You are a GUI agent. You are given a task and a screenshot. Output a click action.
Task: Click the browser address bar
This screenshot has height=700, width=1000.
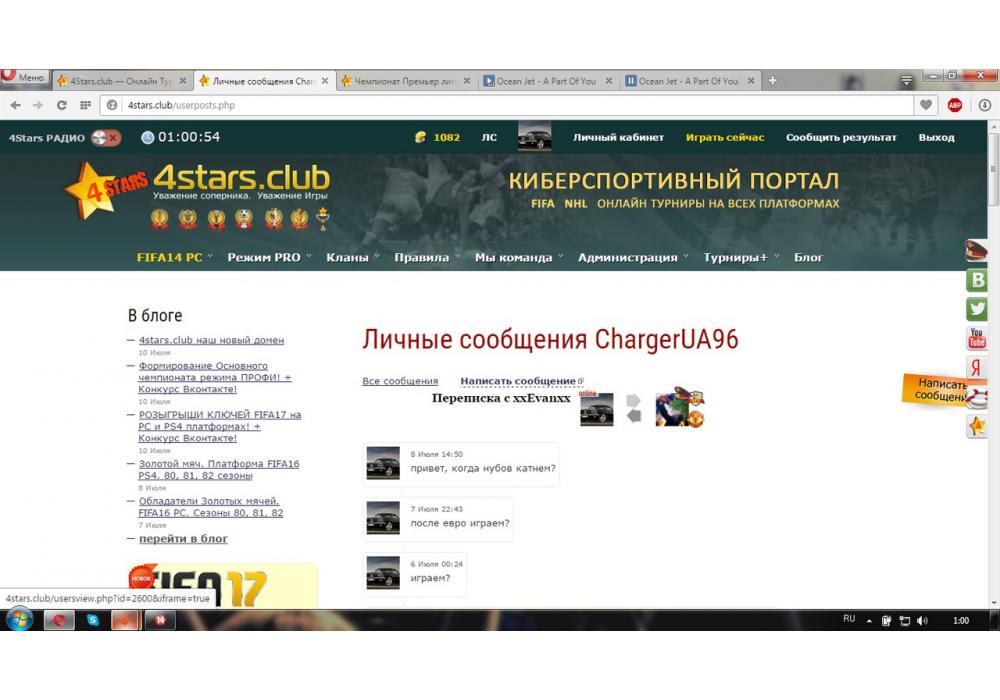tap(500, 105)
